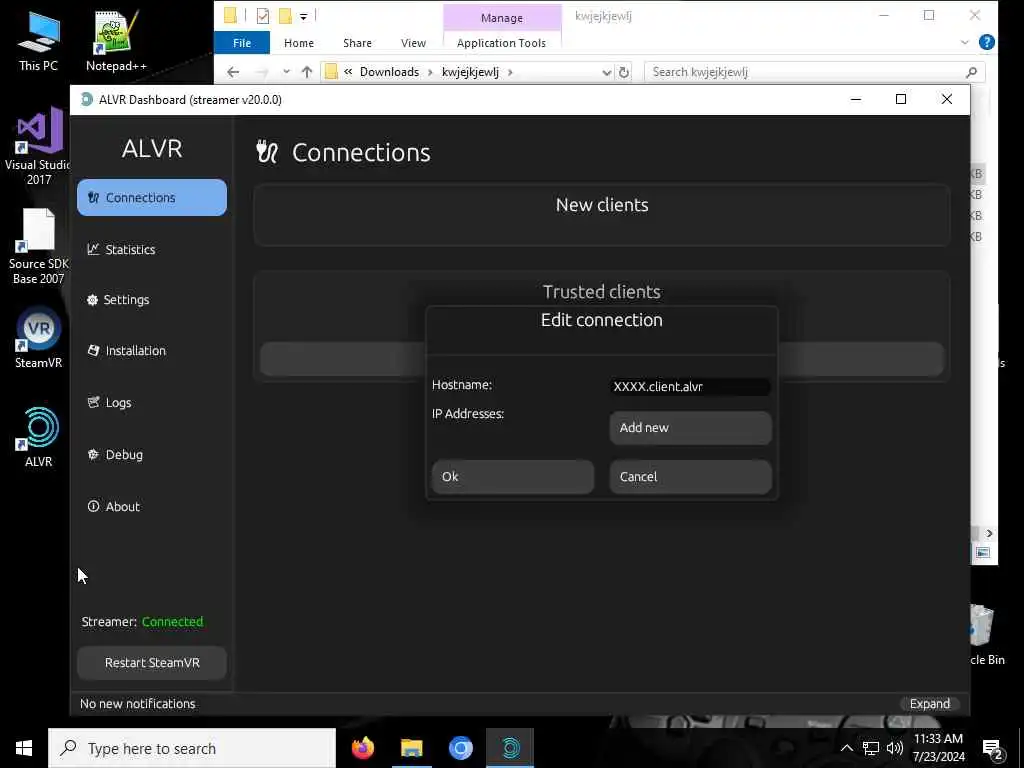This screenshot has height=768, width=1024.
Task: Open Customize Quick Access Toolbar dropdown
Action: pos(304,16)
